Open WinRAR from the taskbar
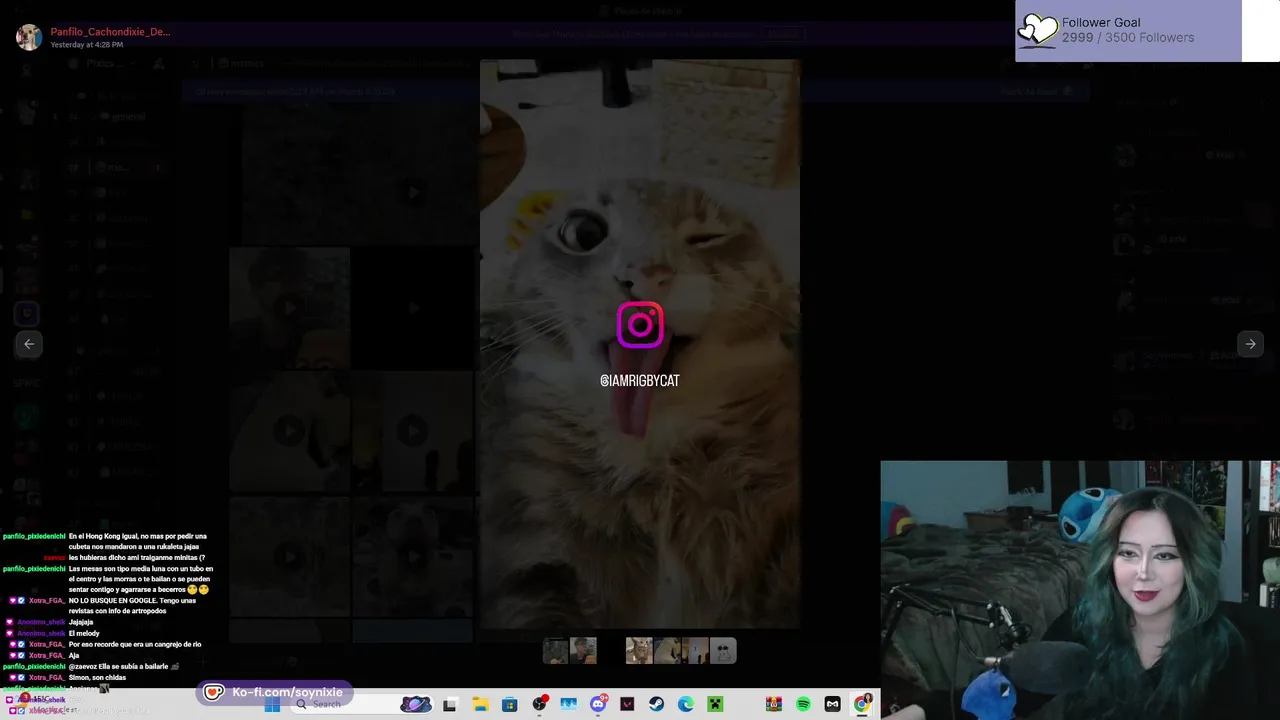This screenshot has width=1280, height=720. click(774, 705)
